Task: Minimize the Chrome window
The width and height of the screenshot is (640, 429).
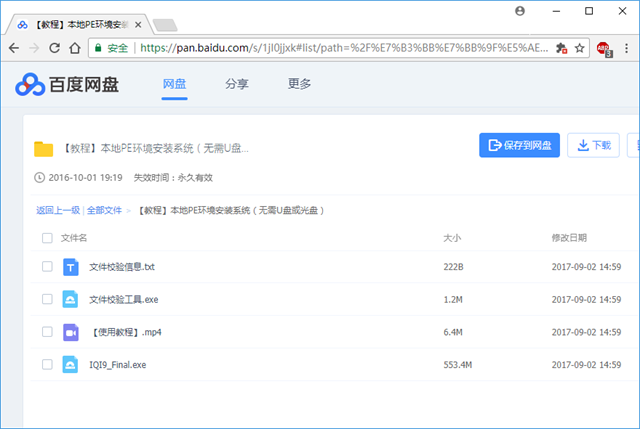Action: tap(556, 11)
